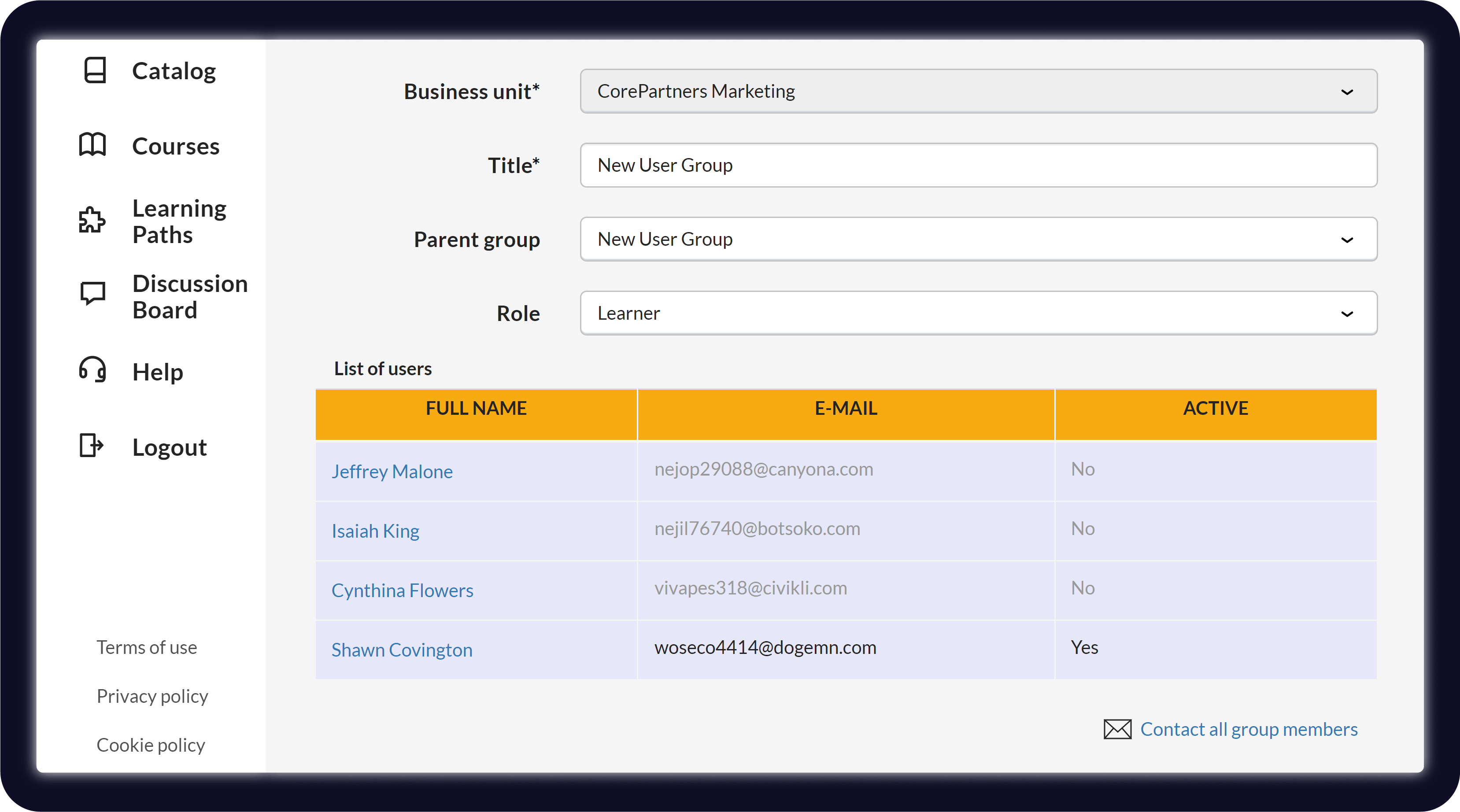The height and width of the screenshot is (812, 1460).
Task: Click the Catalog book icon
Action: 95,70
